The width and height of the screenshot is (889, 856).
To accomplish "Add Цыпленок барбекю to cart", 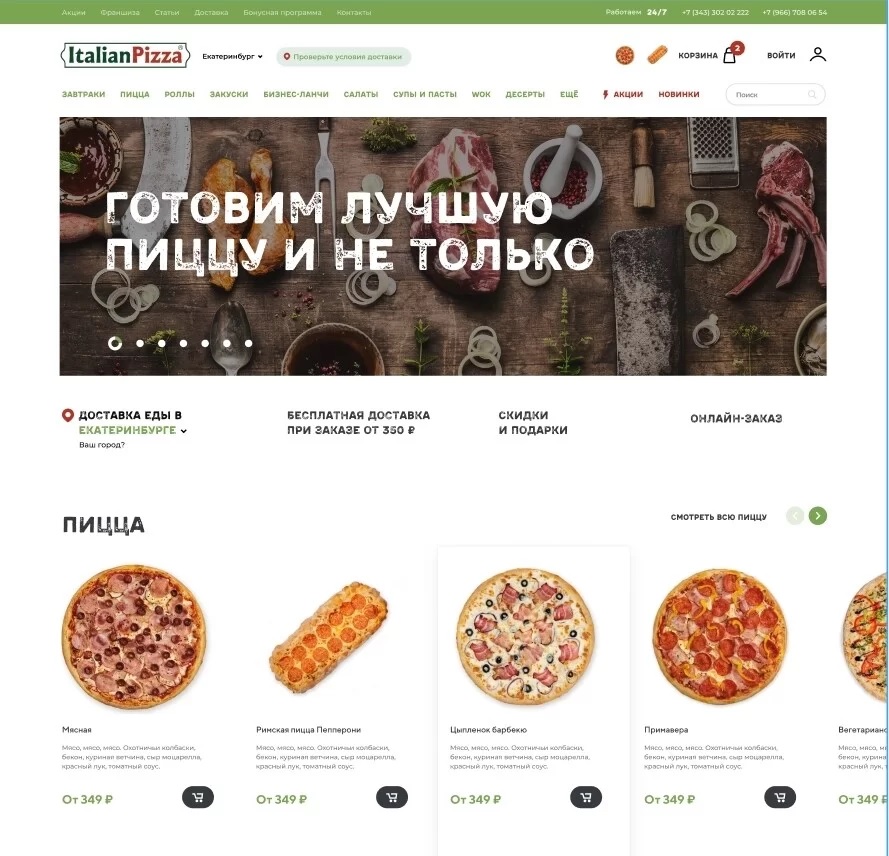I will point(586,797).
